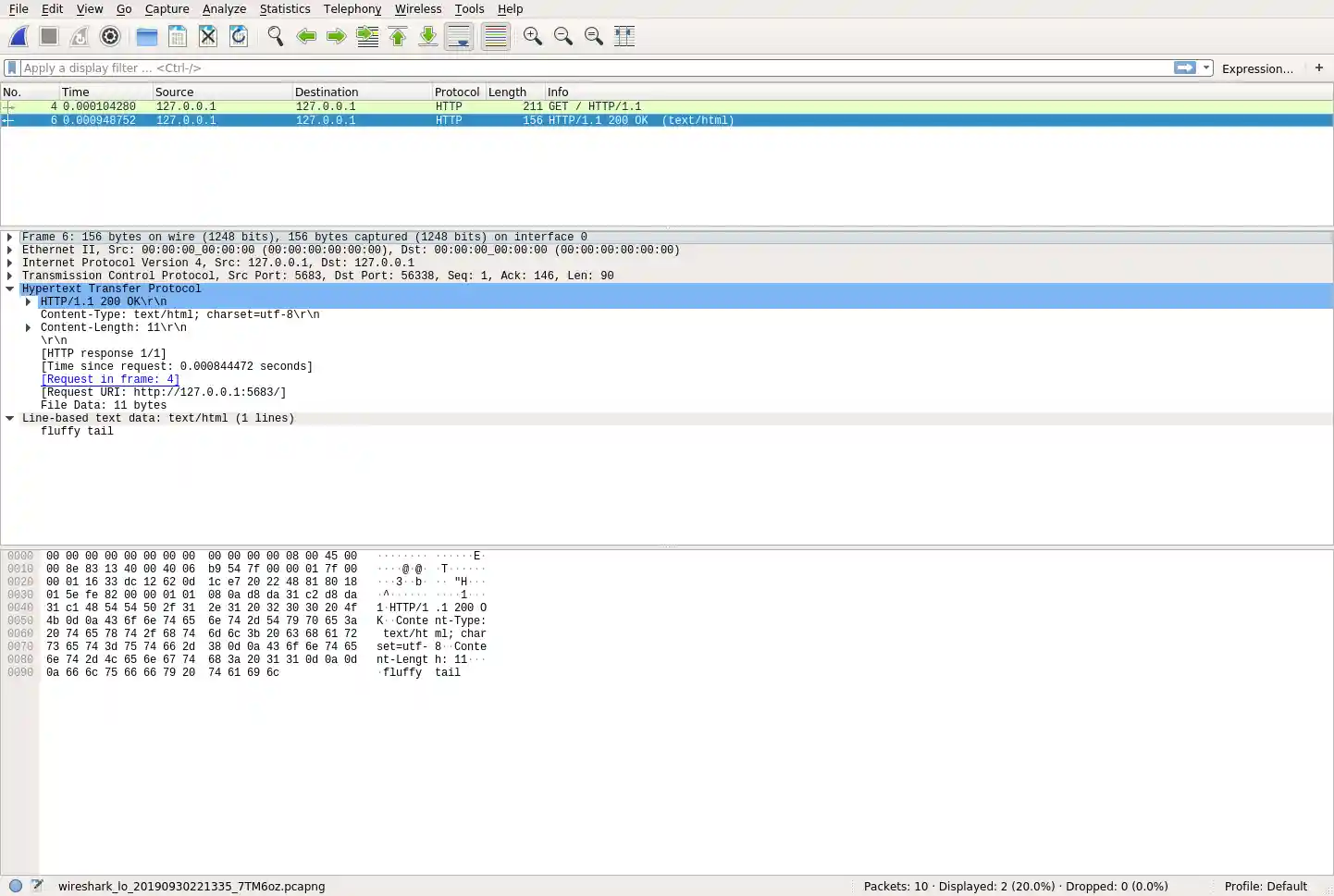Collapse the Hypertext Transfer Protocol section
The height and width of the screenshot is (896, 1334).
coord(9,288)
